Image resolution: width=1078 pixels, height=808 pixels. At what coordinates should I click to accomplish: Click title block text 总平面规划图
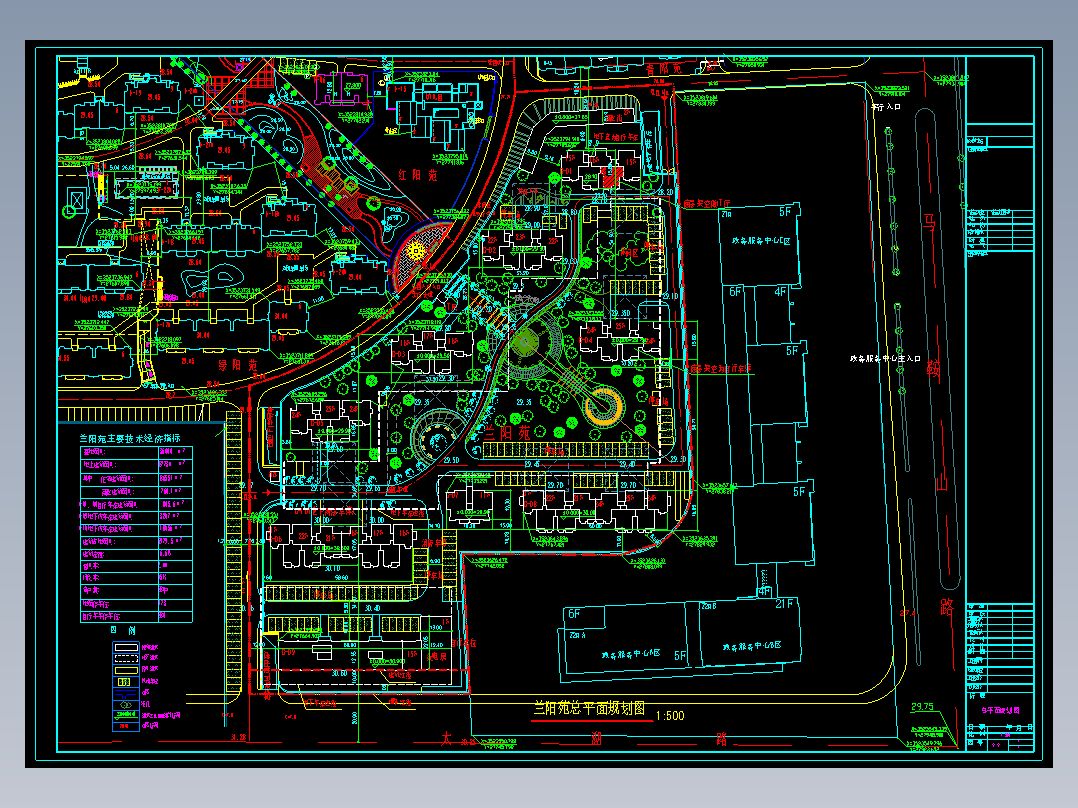tap(1000, 710)
